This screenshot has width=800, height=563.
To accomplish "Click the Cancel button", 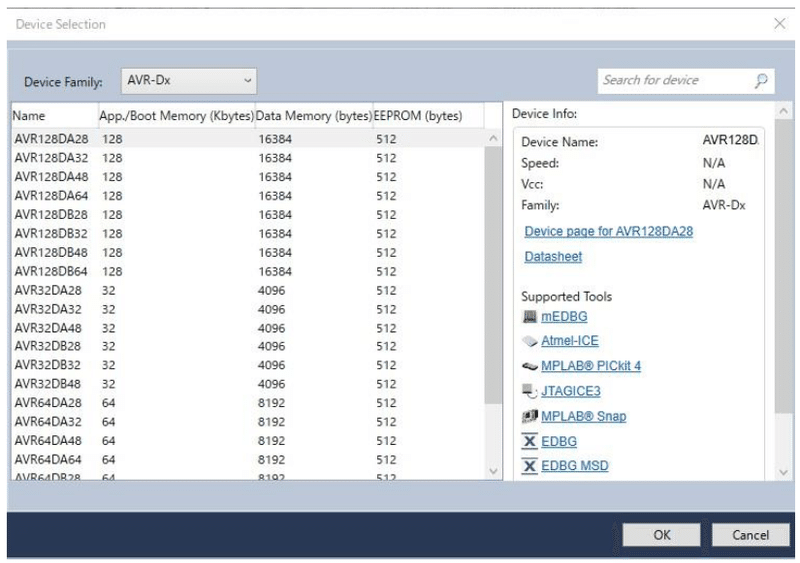I will click(750, 535).
